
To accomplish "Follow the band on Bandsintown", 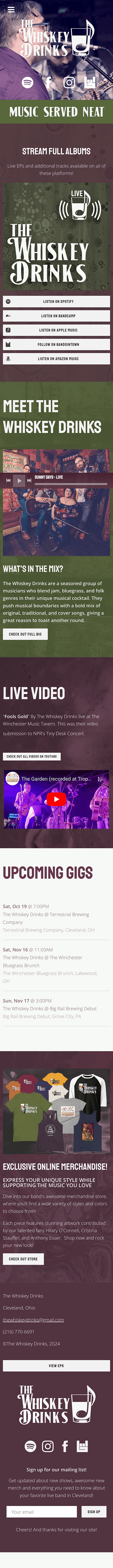I will point(56,345).
